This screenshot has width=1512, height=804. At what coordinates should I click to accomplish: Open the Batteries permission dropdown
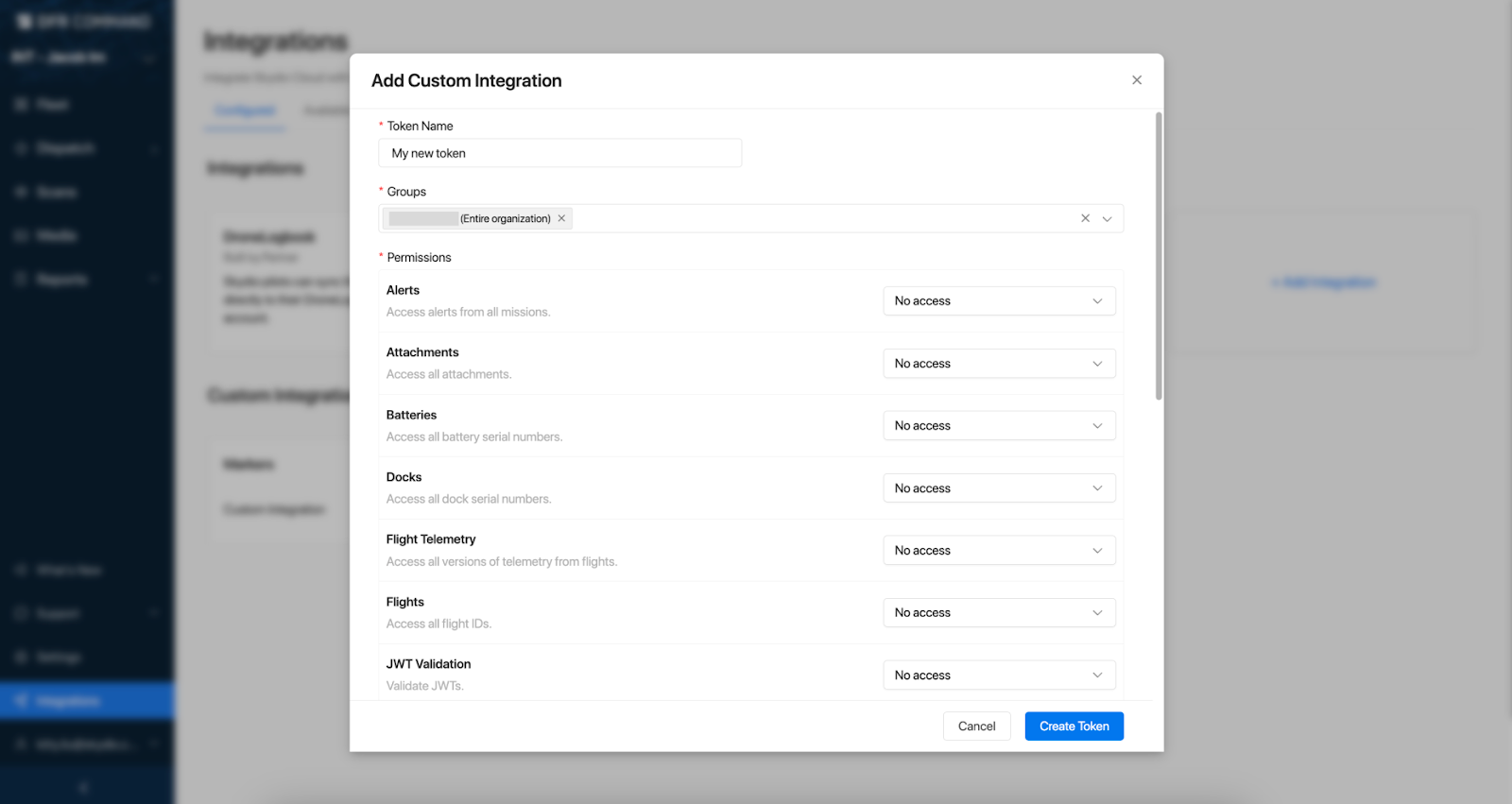999,426
